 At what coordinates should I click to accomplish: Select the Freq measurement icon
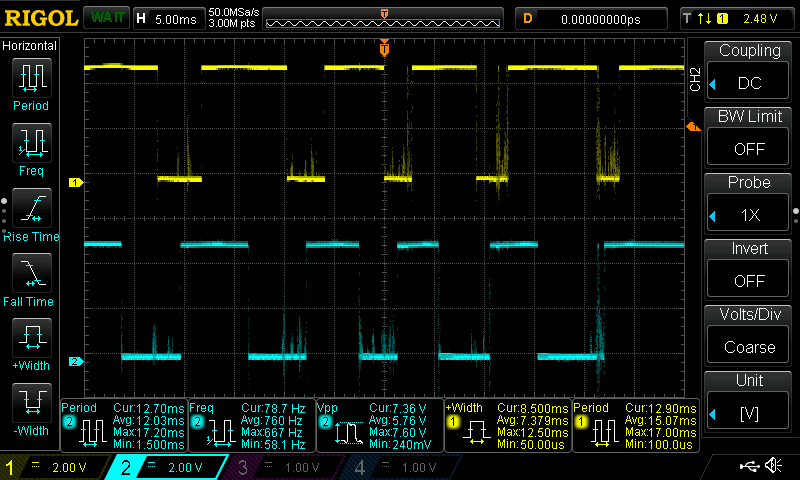tap(30, 144)
